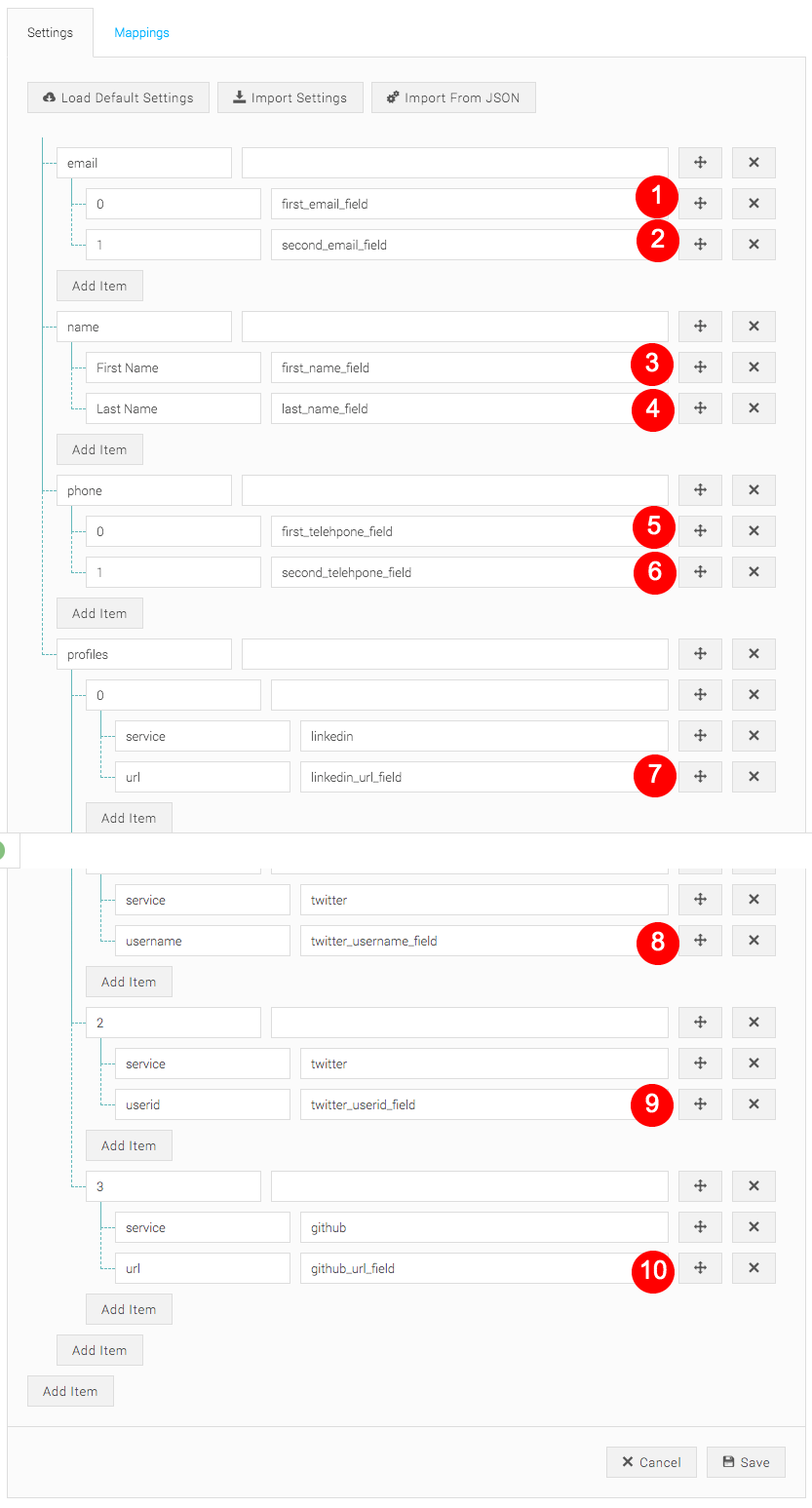Remove the github service row
This screenshot has height=1508, width=812.
tap(754, 1227)
